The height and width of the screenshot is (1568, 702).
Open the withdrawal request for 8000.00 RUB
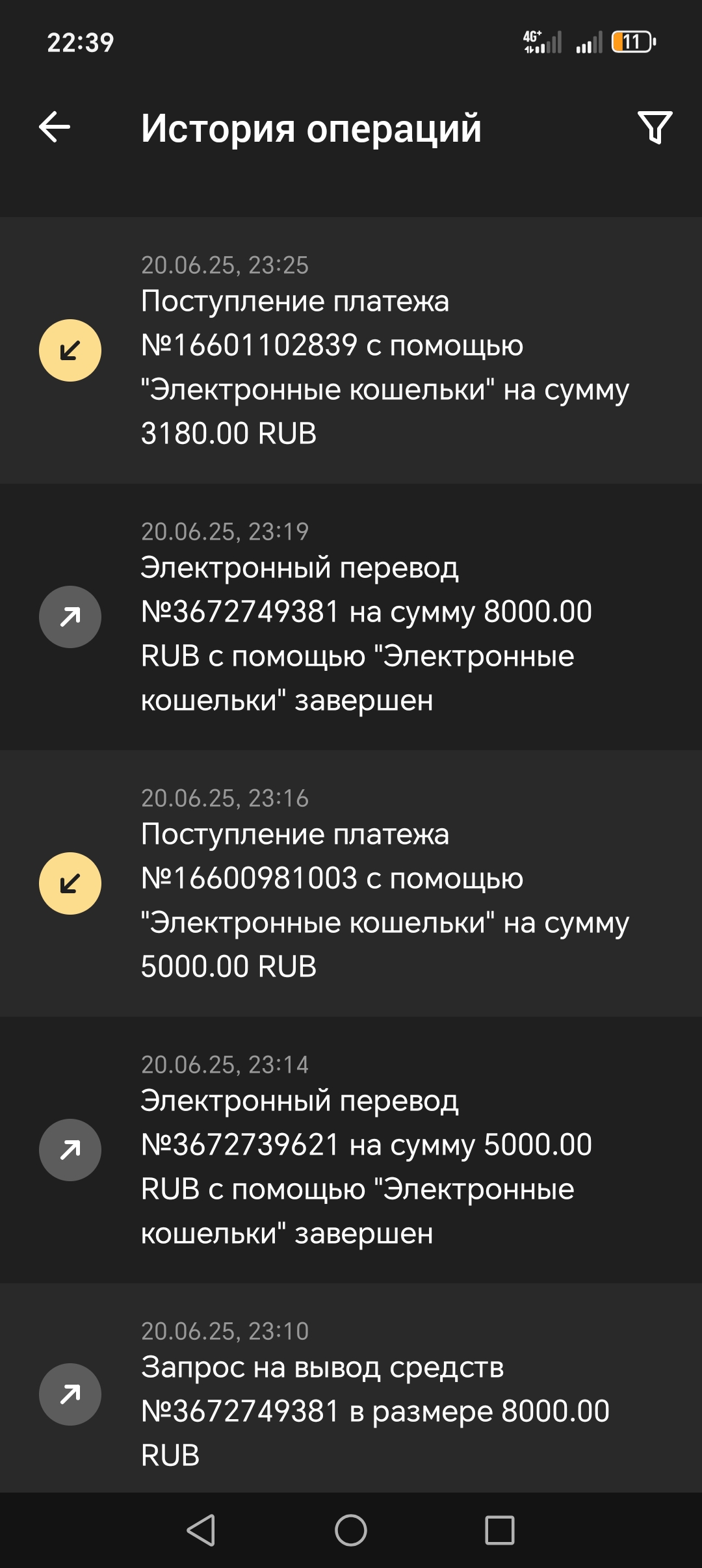(x=375, y=1411)
